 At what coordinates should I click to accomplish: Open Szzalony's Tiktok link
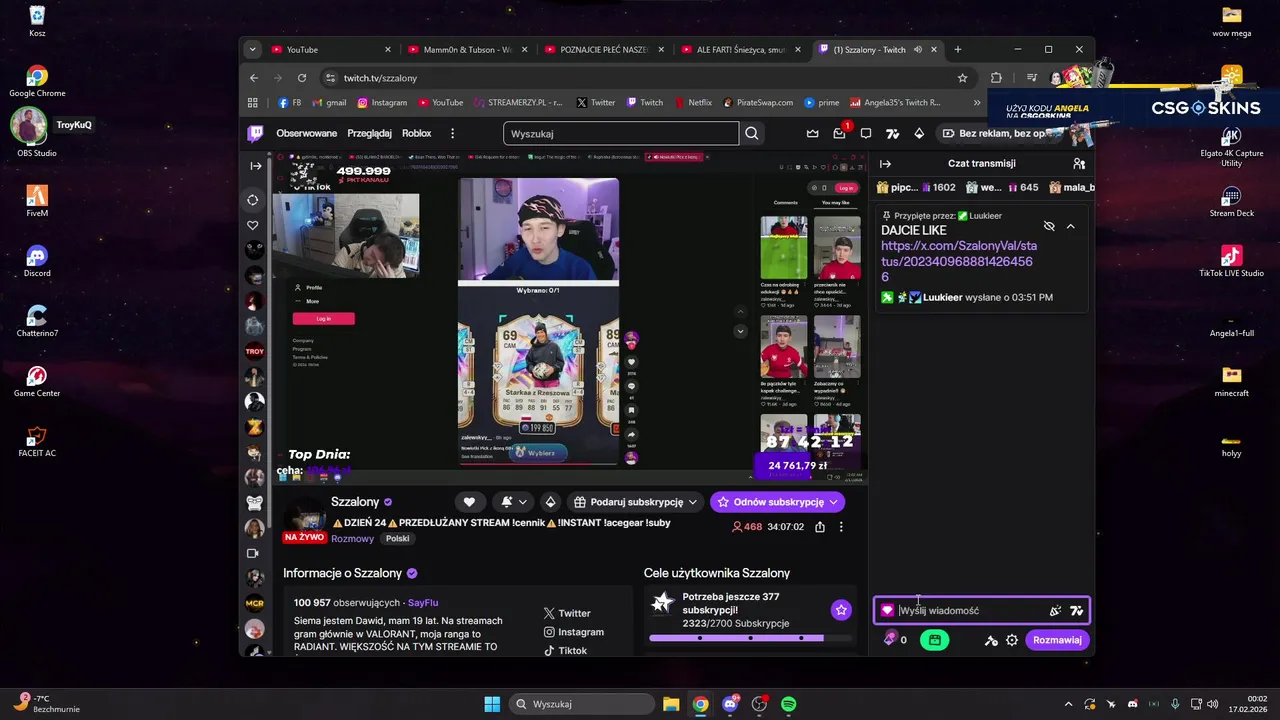pos(565,651)
